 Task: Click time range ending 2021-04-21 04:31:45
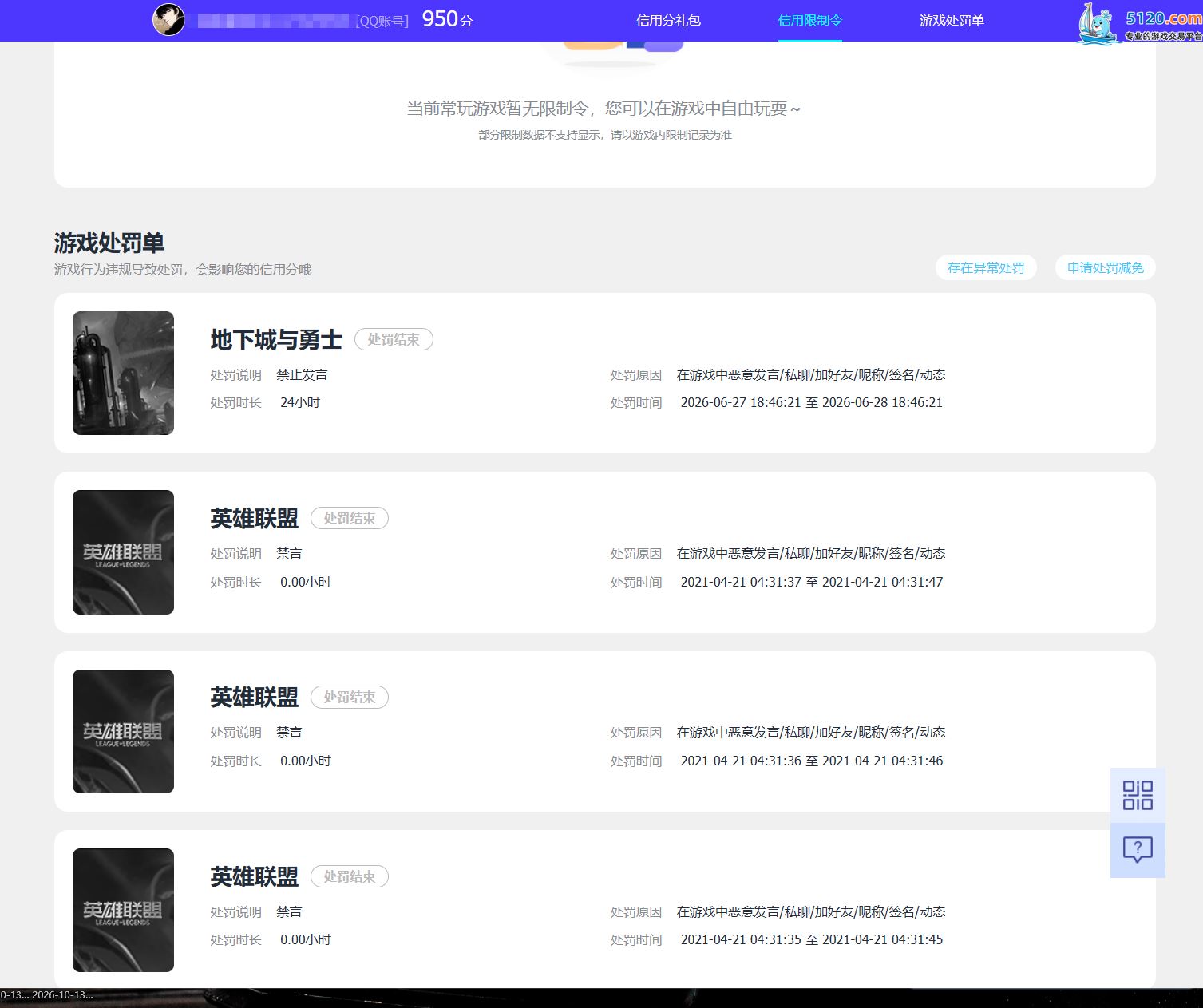click(x=811, y=939)
